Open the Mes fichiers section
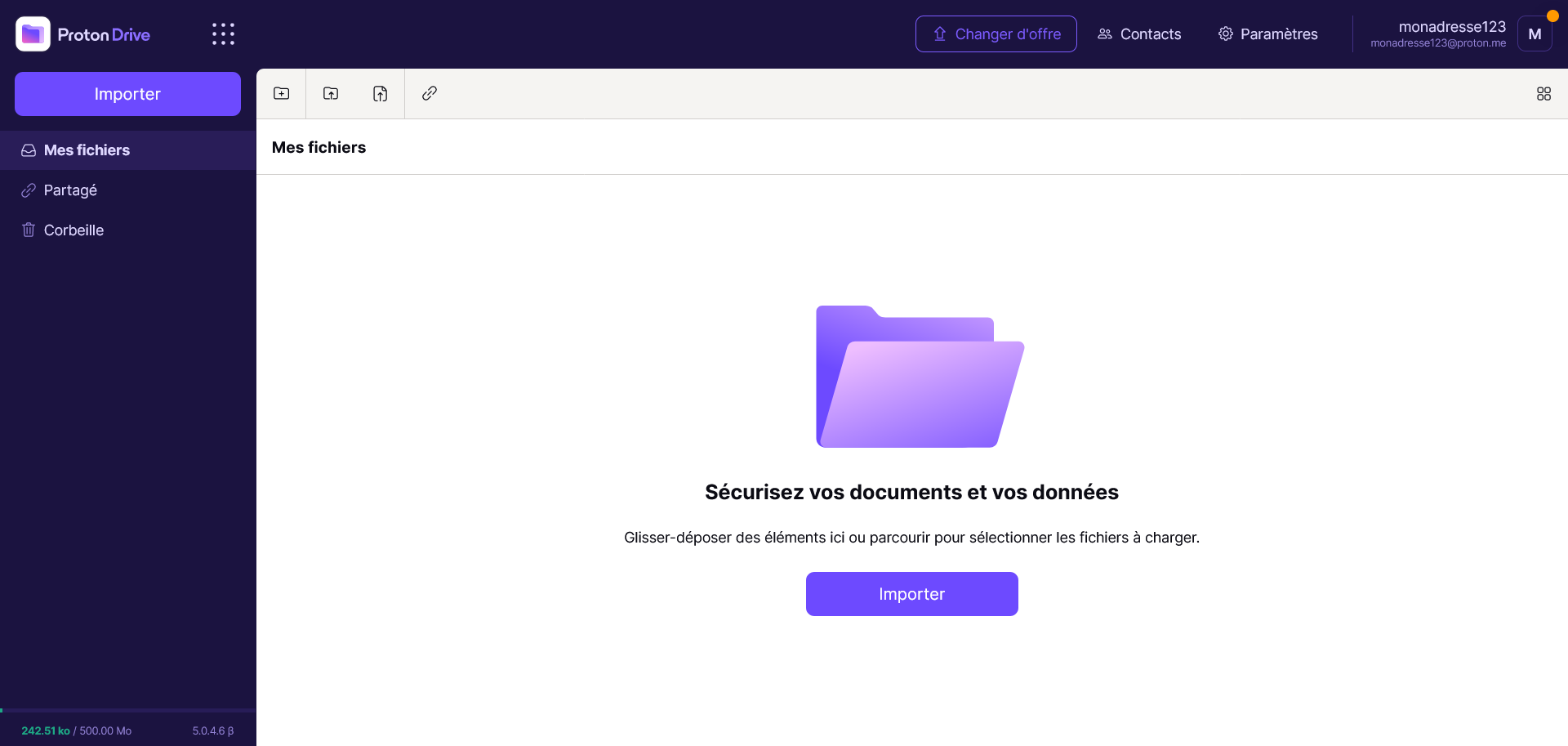The height and width of the screenshot is (746, 1568). click(87, 150)
